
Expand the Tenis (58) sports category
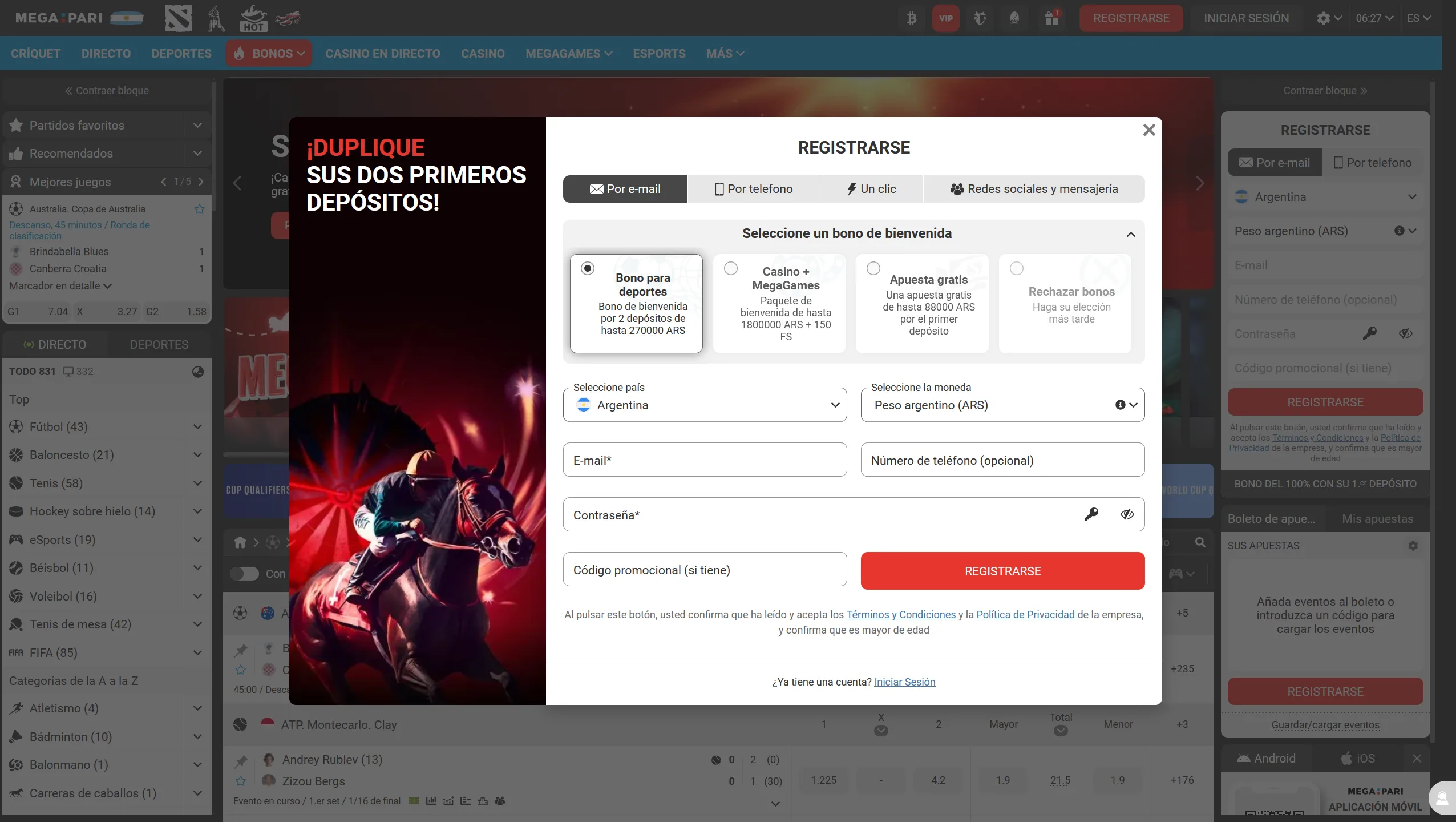pos(197,483)
